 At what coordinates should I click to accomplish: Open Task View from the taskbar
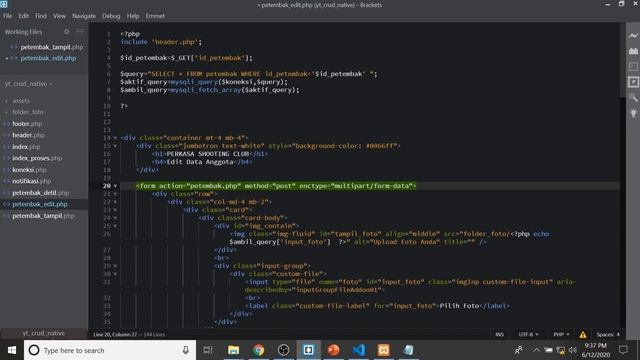208,350
